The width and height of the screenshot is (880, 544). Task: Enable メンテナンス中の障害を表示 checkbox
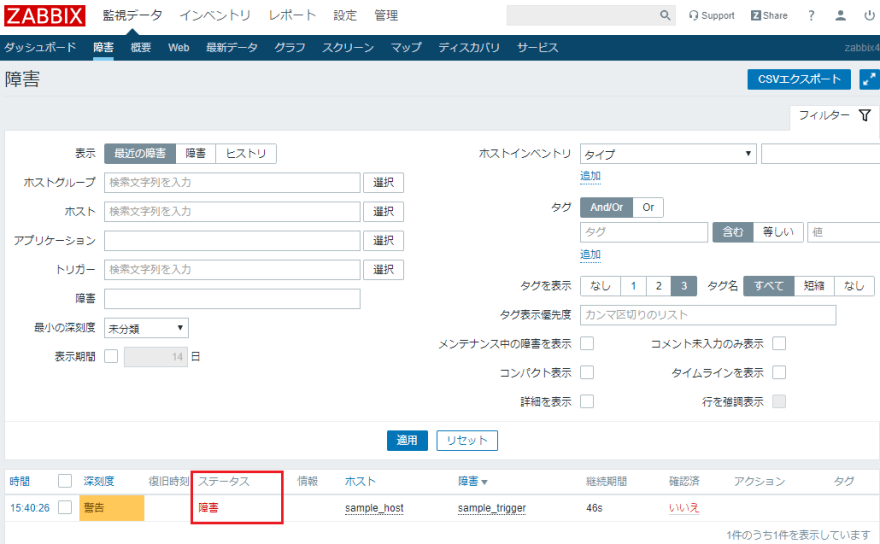pos(587,344)
